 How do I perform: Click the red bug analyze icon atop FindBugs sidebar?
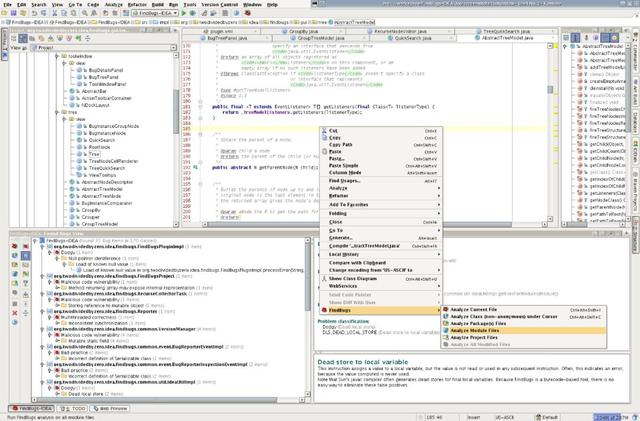click(15, 246)
